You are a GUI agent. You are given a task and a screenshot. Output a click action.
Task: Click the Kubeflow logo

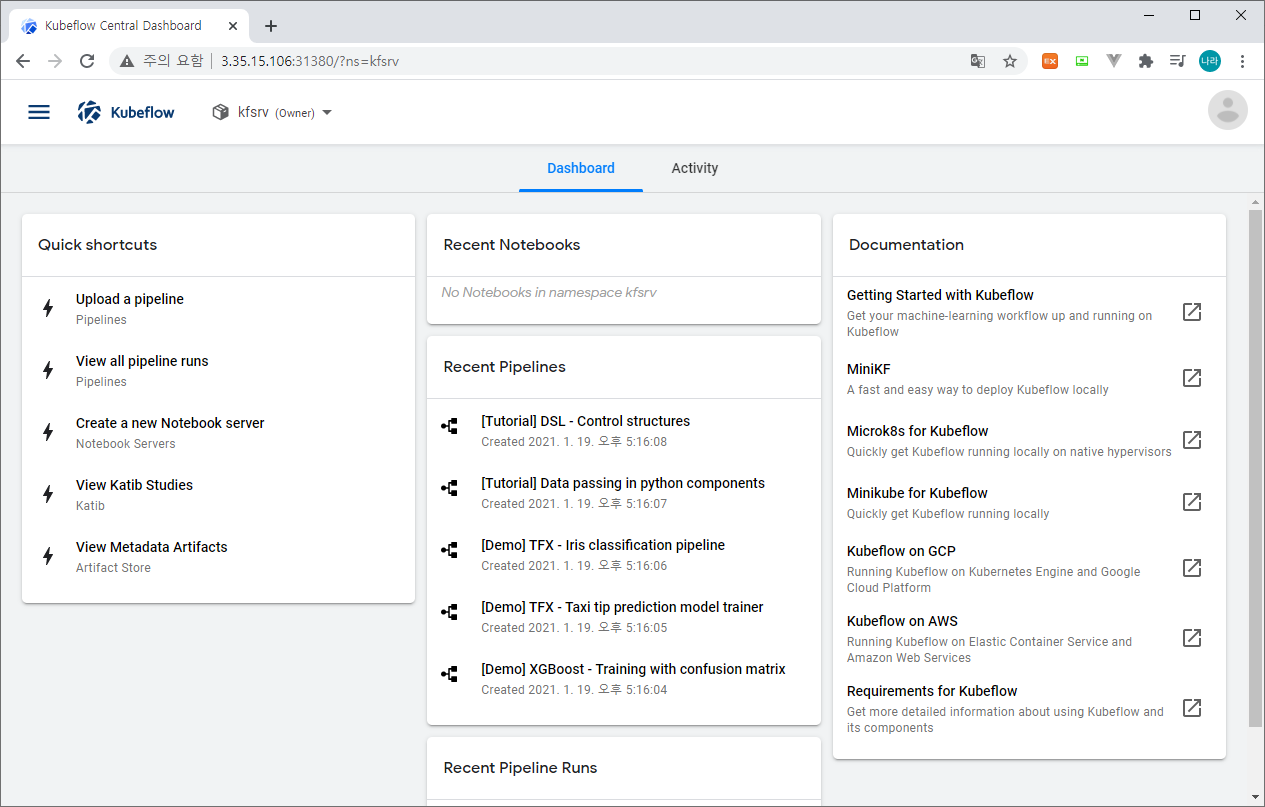pos(126,112)
